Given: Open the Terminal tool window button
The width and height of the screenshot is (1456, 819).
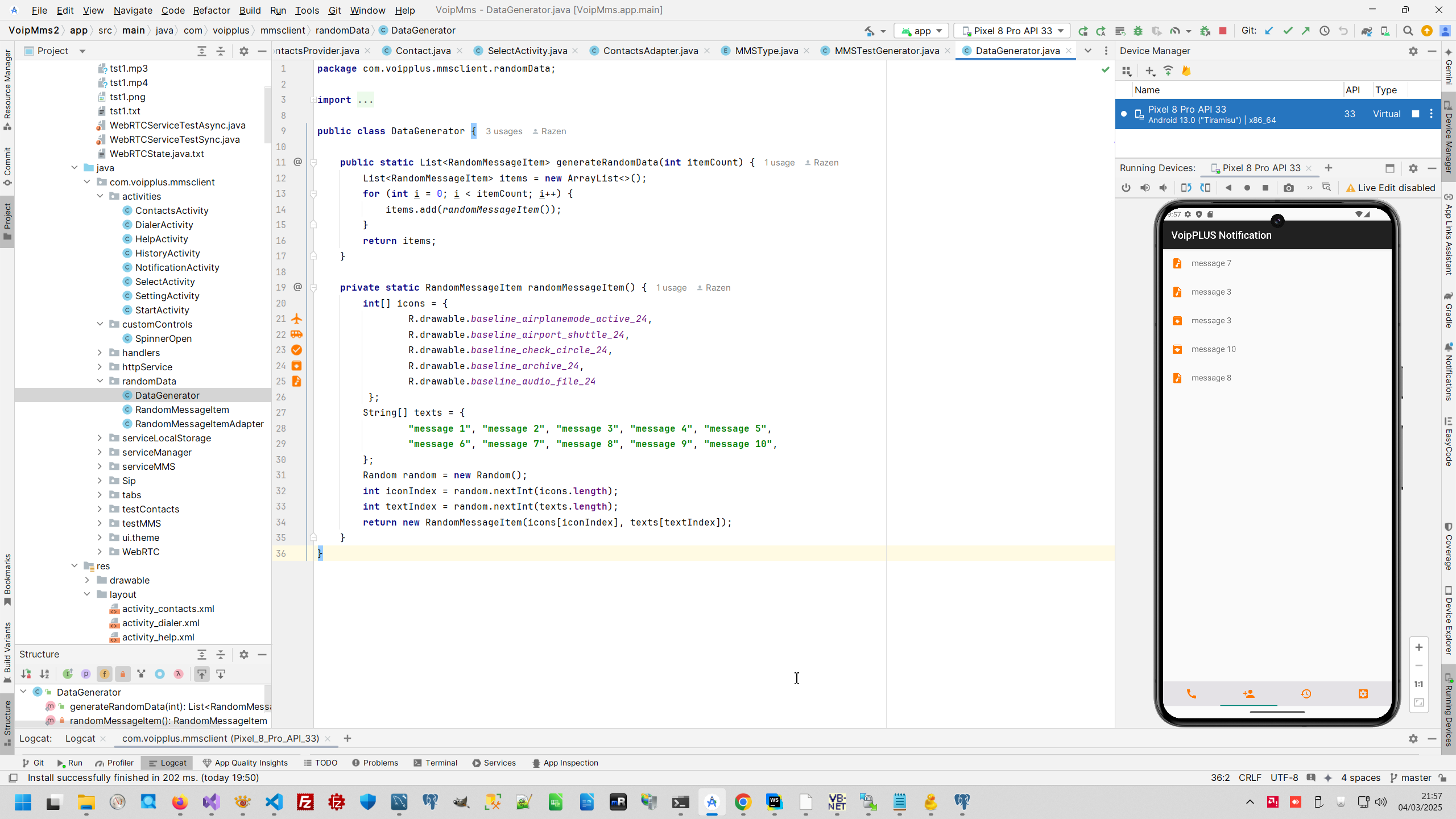Looking at the screenshot, I should (x=435, y=763).
